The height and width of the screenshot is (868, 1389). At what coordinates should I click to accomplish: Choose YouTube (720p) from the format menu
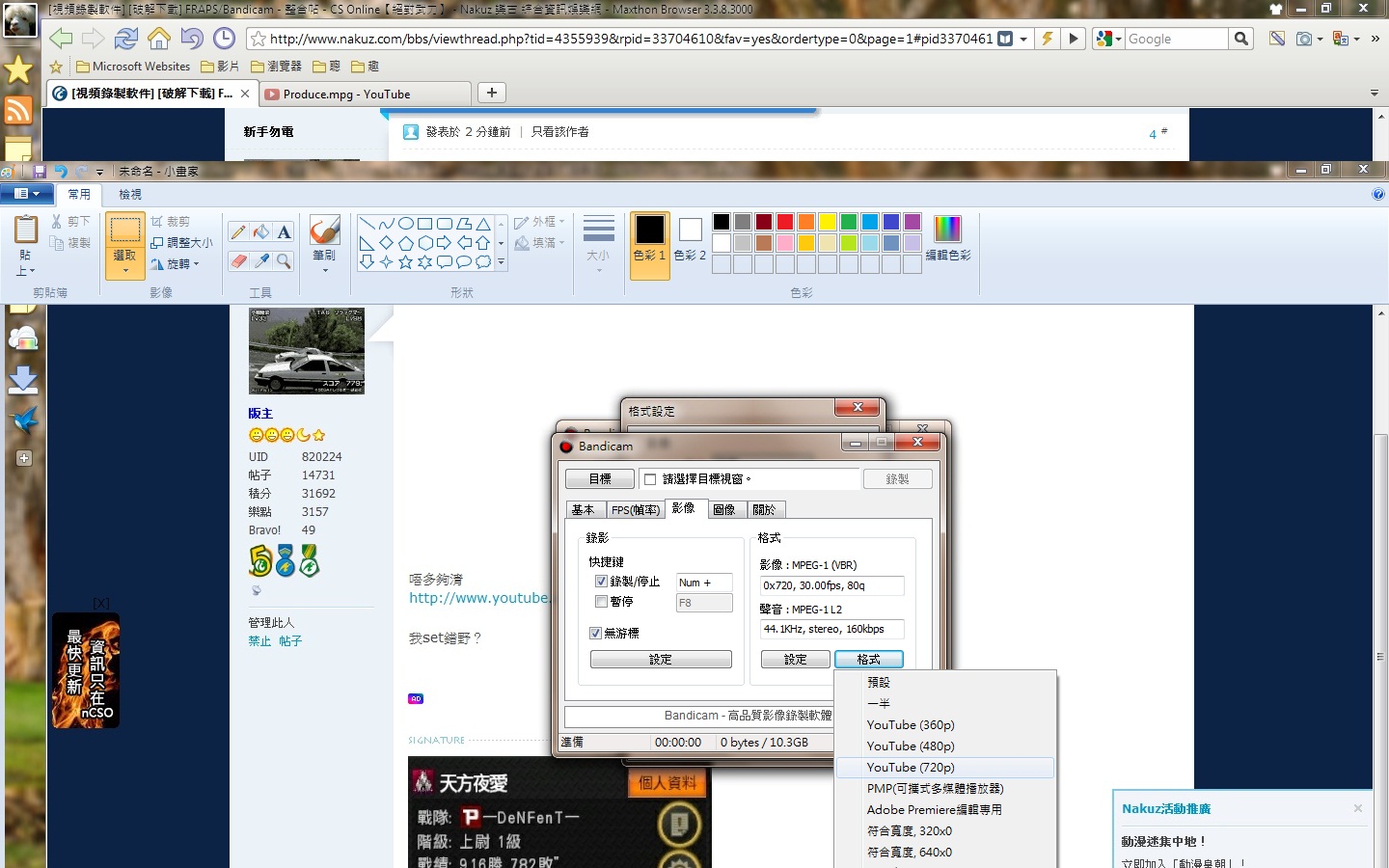tap(911, 768)
